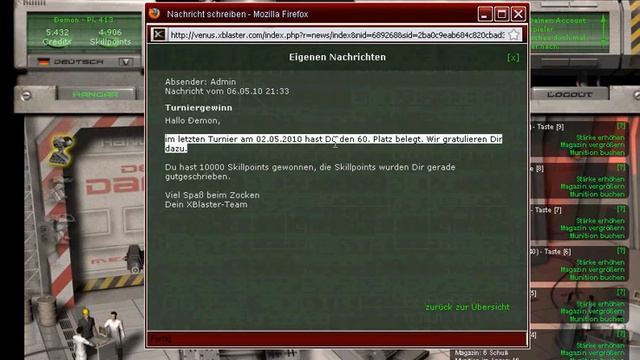This screenshot has height=360, width=640.
Task: Click the 'Viel Spaß beim Zocken' line
Action: tap(212, 195)
